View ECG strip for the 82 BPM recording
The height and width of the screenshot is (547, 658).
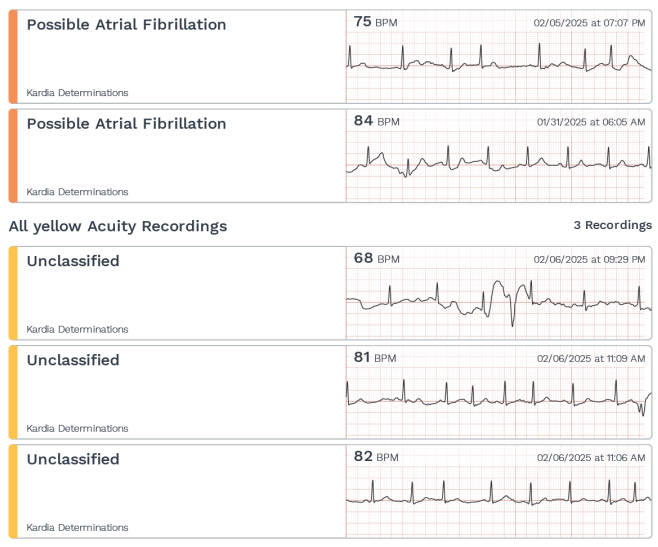499,493
